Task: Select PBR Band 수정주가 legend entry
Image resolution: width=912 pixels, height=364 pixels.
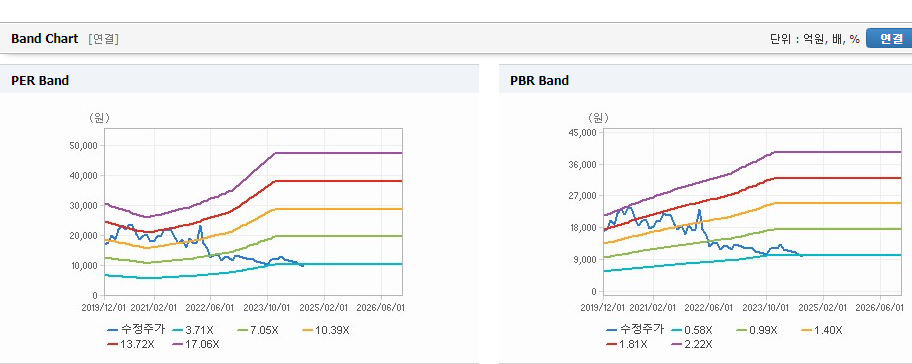Action: [634, 330]
